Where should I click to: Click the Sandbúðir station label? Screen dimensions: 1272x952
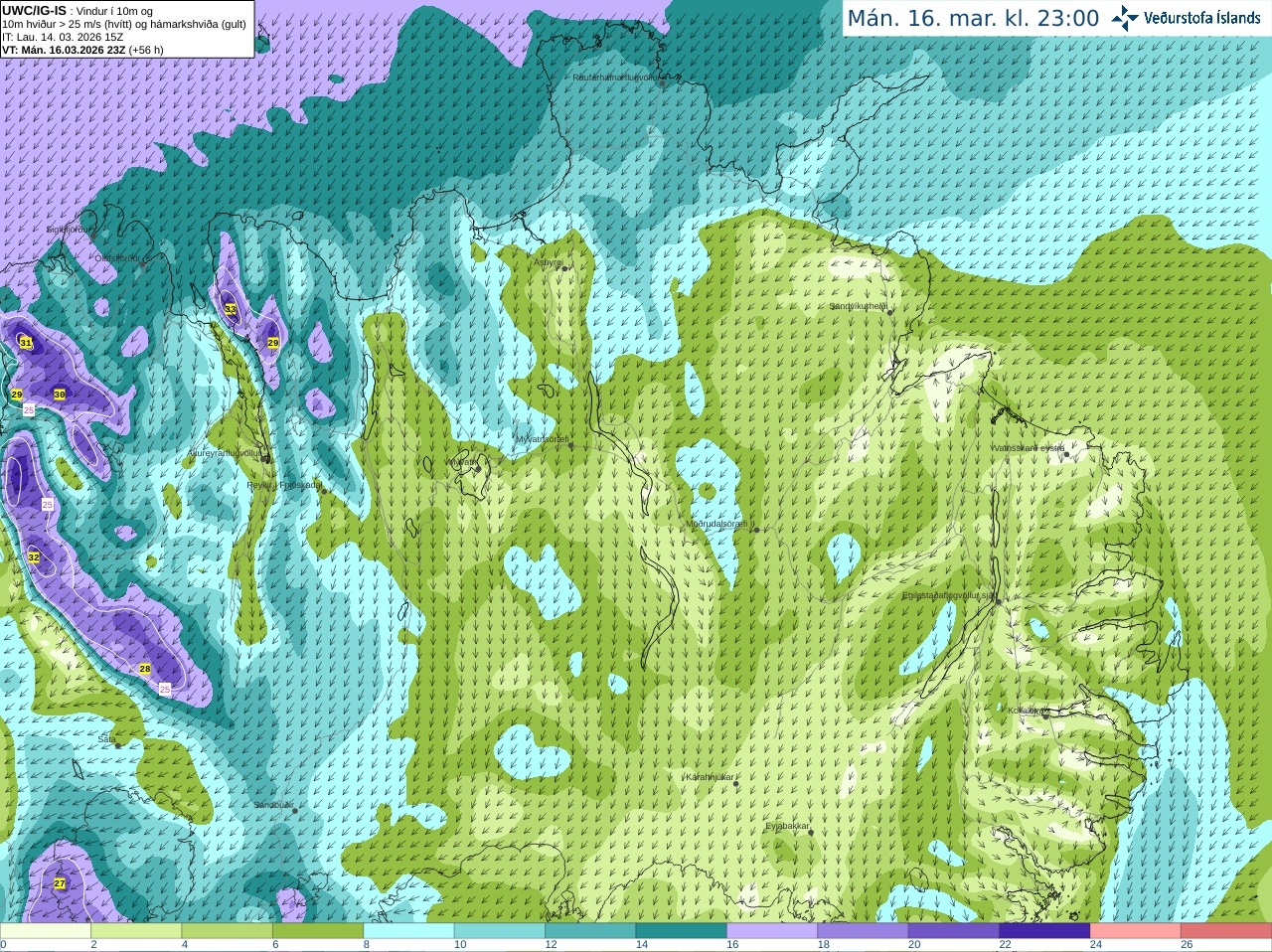click(x=273, y=804)
